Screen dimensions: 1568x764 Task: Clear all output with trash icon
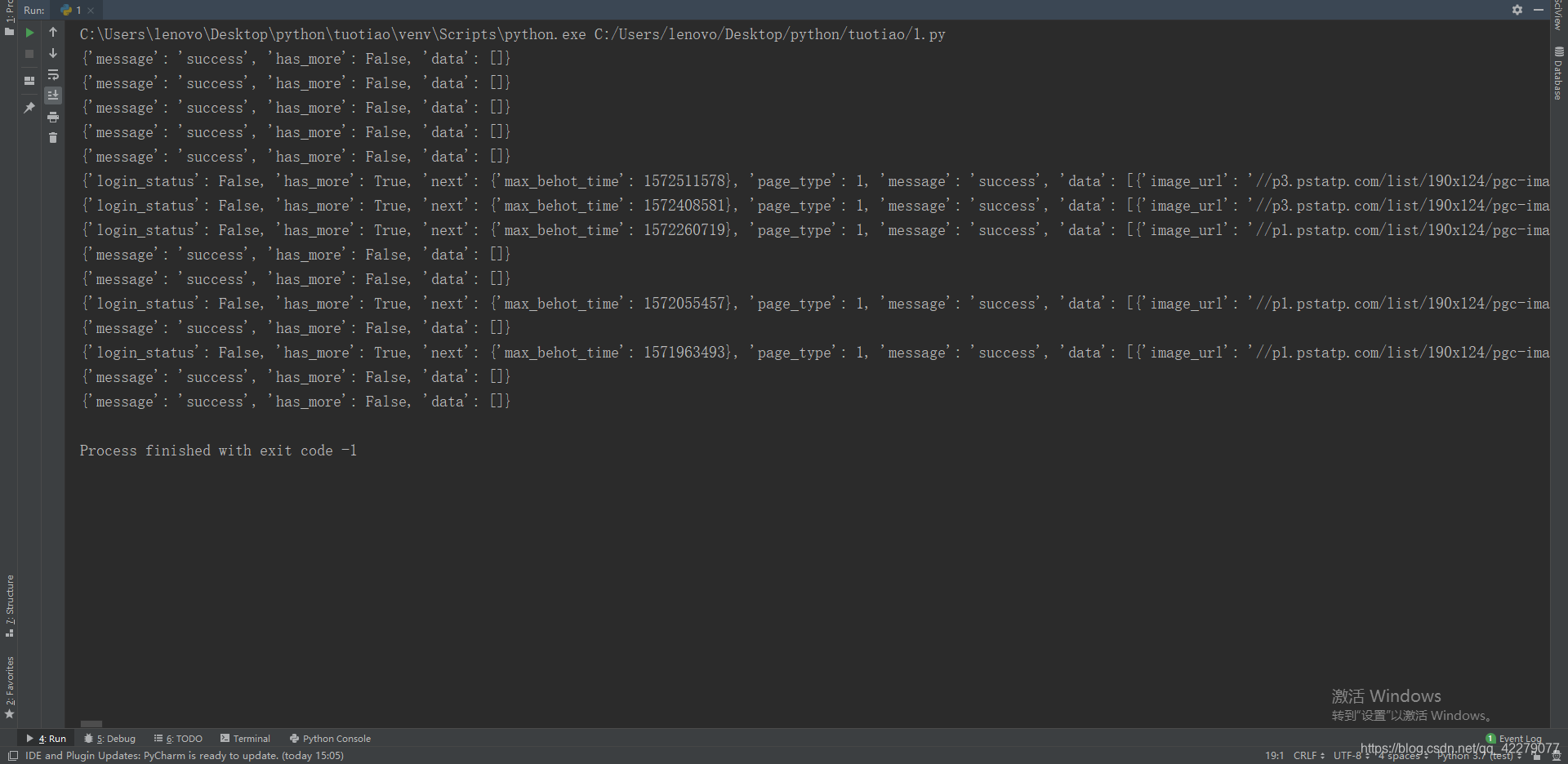tap(53, 138)
